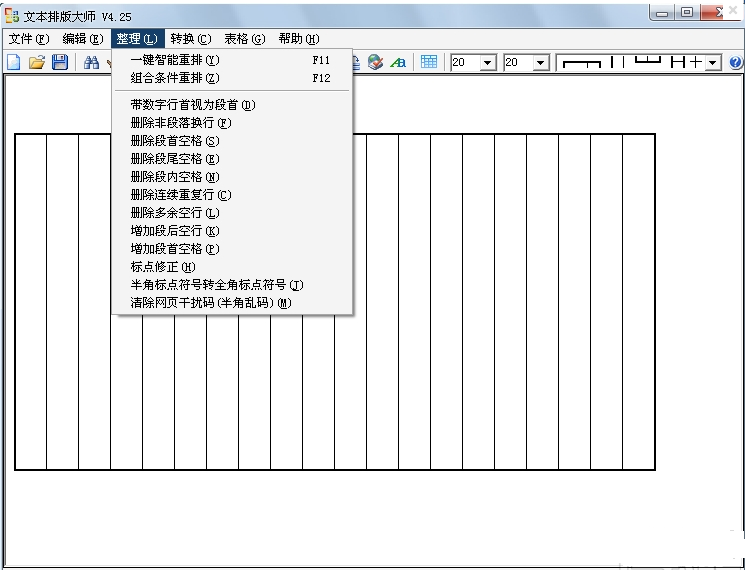Select 增加段后空行(K)

pos(232,231)
